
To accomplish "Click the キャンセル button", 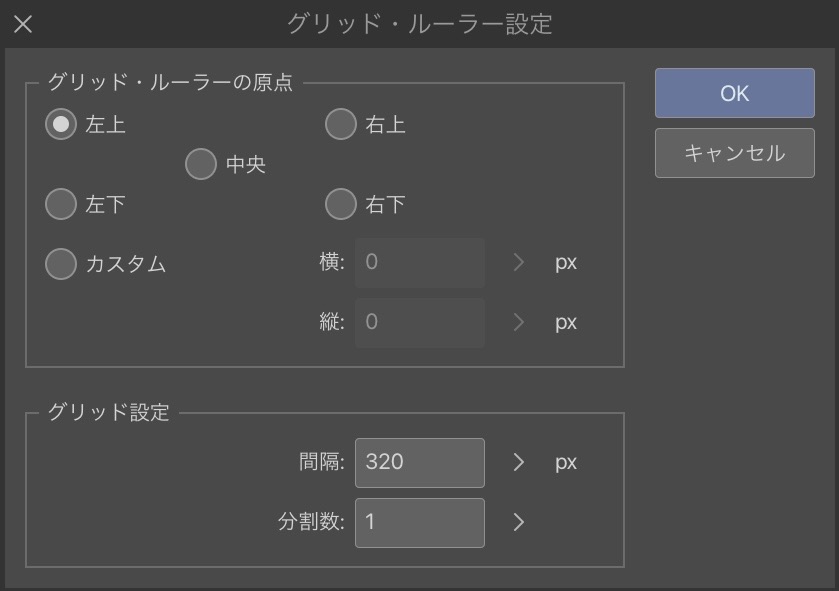I will coord(735,153).
